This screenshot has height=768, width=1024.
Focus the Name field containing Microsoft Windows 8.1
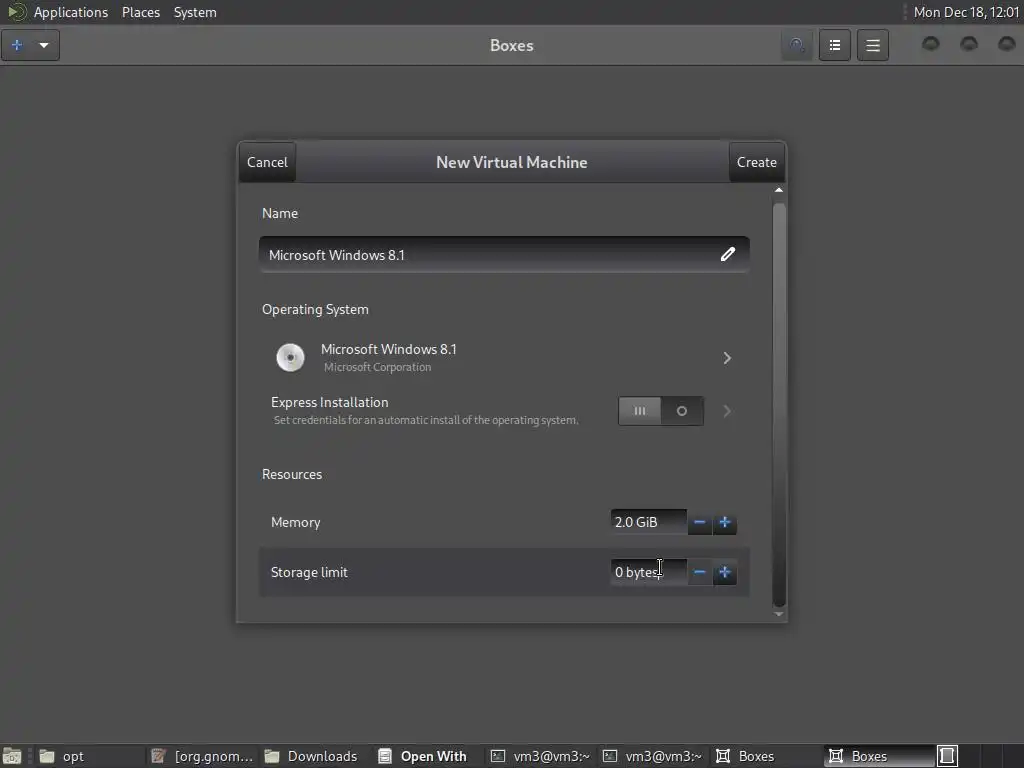coord(504,255)
